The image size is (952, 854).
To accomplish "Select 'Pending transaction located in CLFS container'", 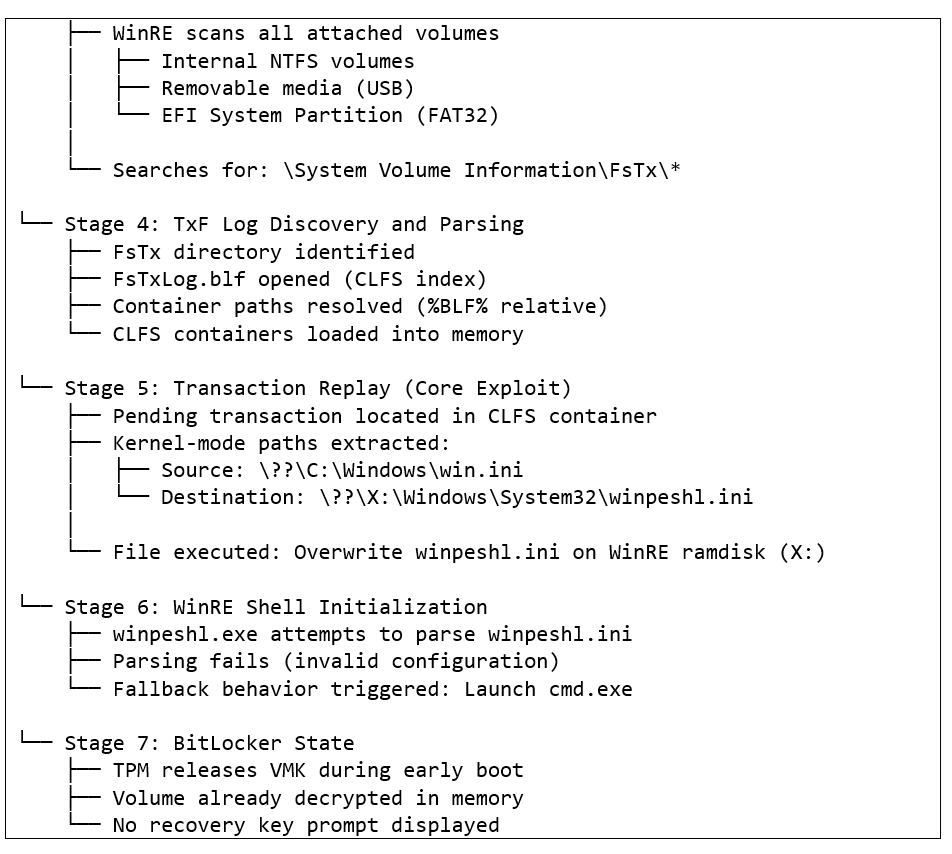I will [x=384, y=416].
